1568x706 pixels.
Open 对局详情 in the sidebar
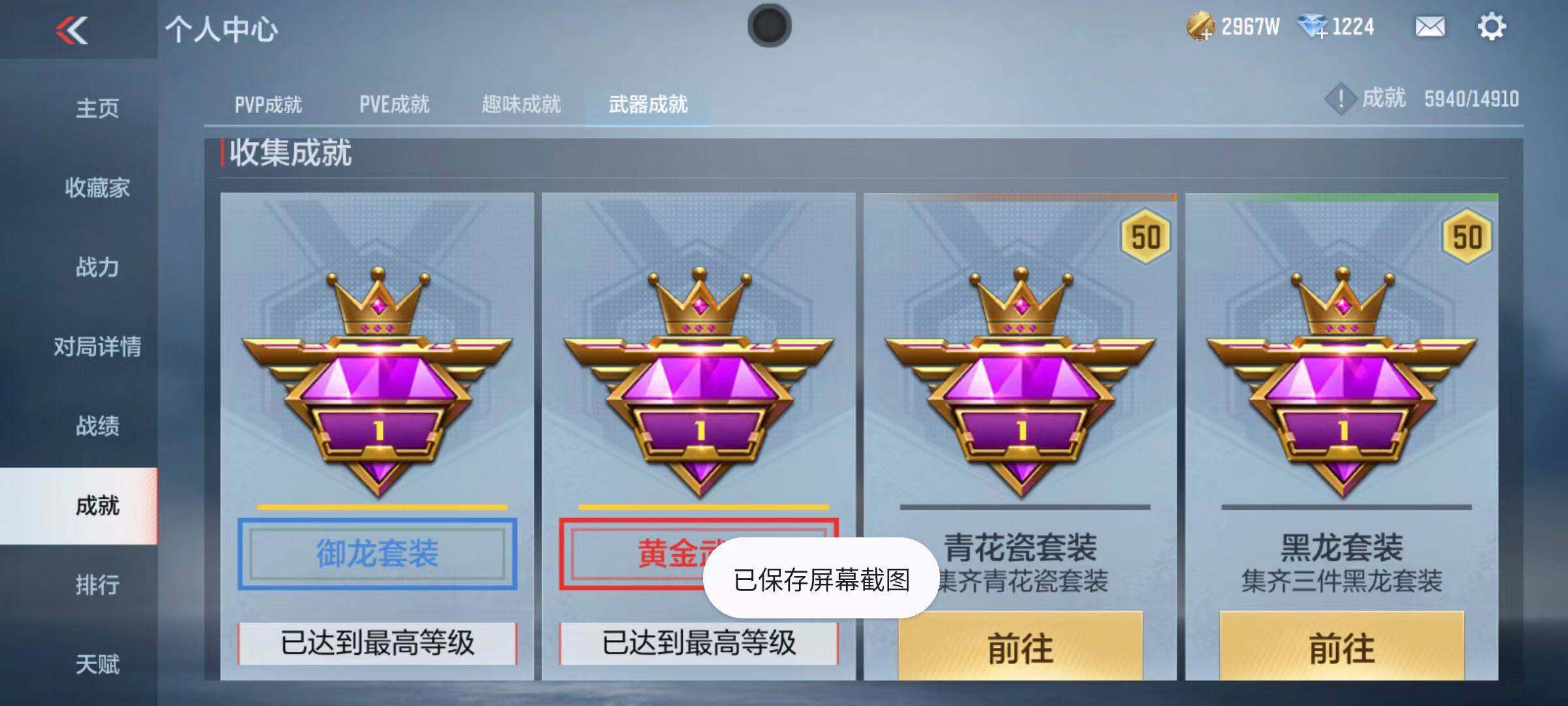click(97, 346)
